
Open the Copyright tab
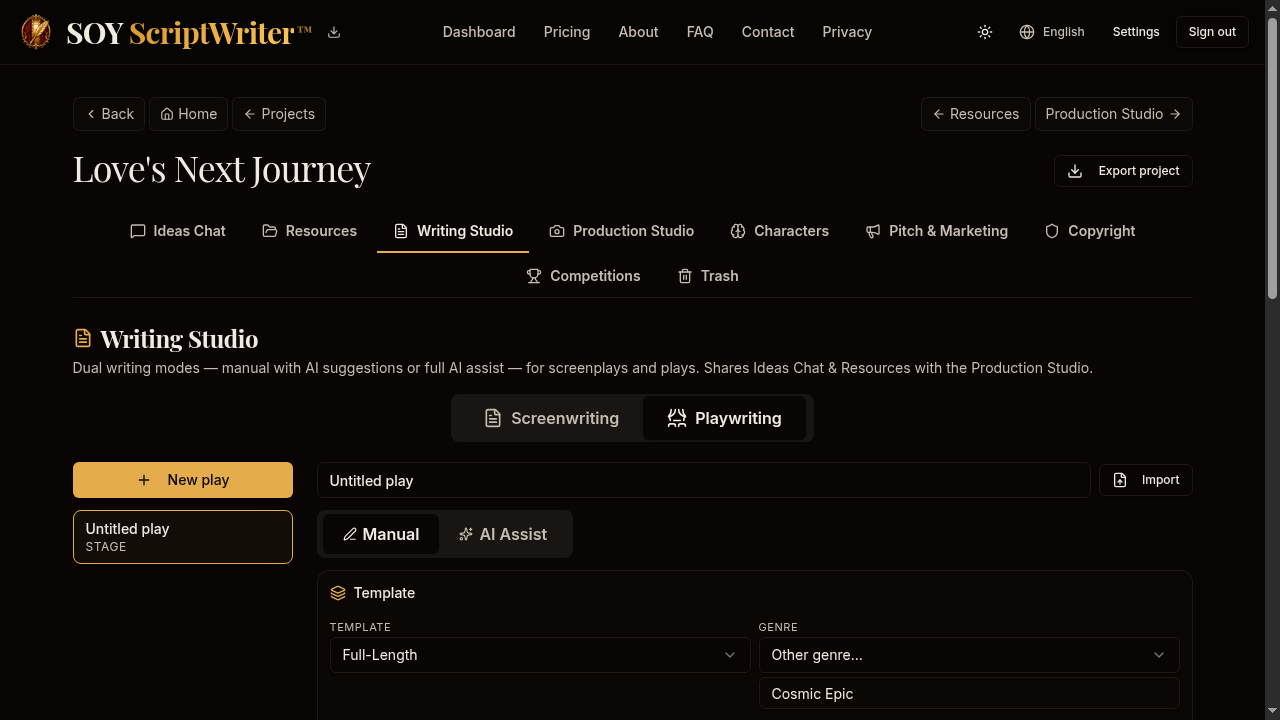(x=1089, y=231)
